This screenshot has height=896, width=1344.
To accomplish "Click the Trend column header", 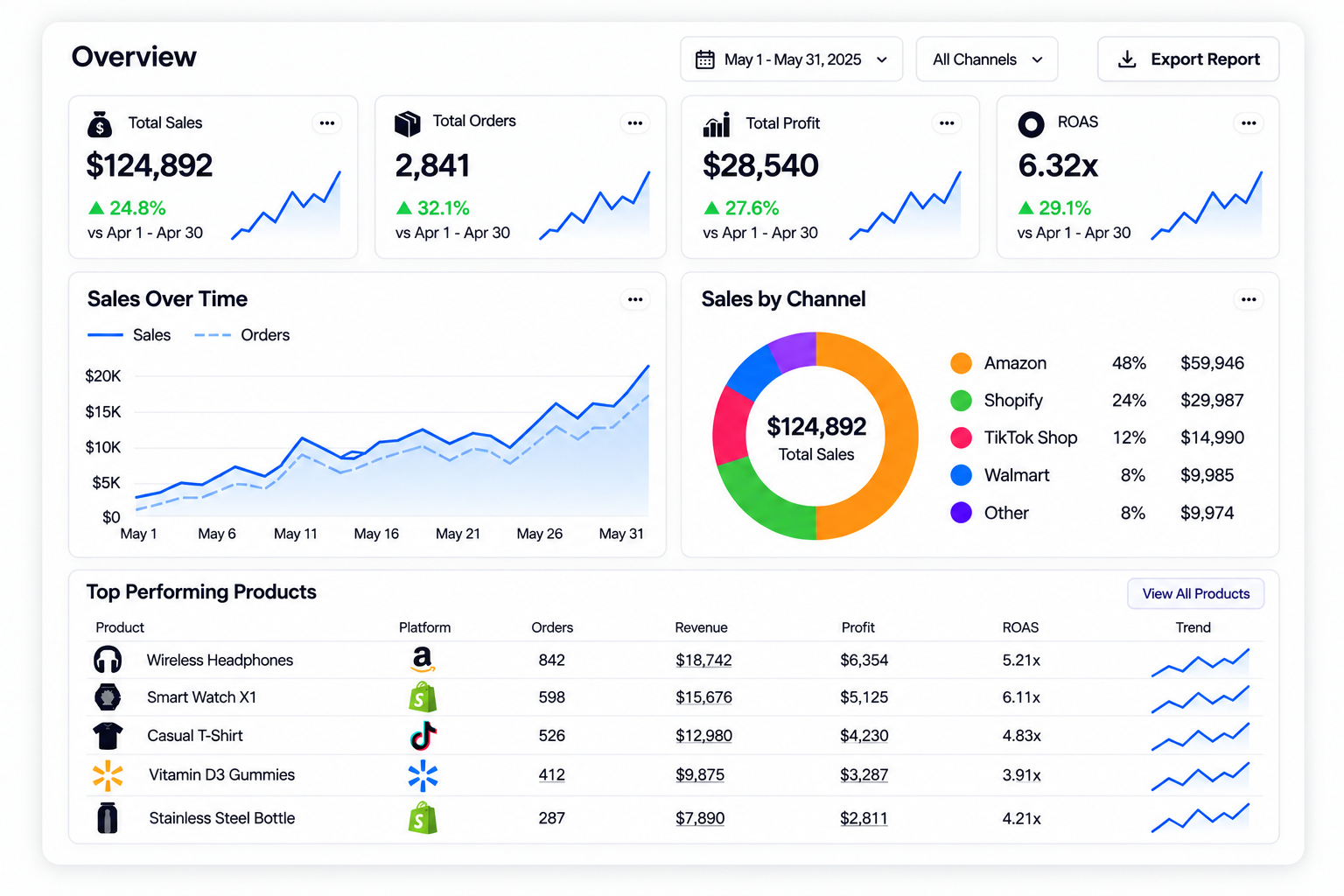I will pos(1193,627).
